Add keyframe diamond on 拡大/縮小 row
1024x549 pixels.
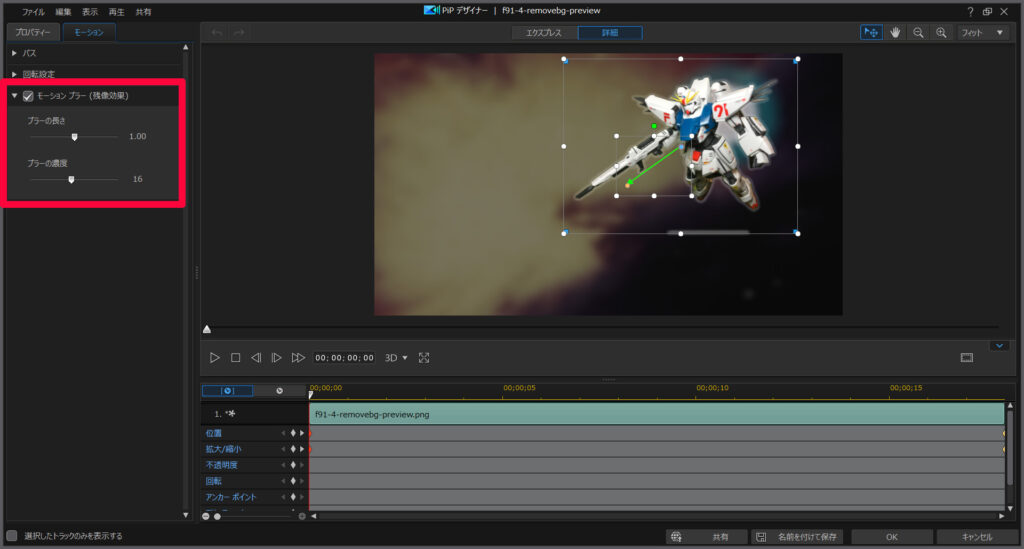[293, 449]
